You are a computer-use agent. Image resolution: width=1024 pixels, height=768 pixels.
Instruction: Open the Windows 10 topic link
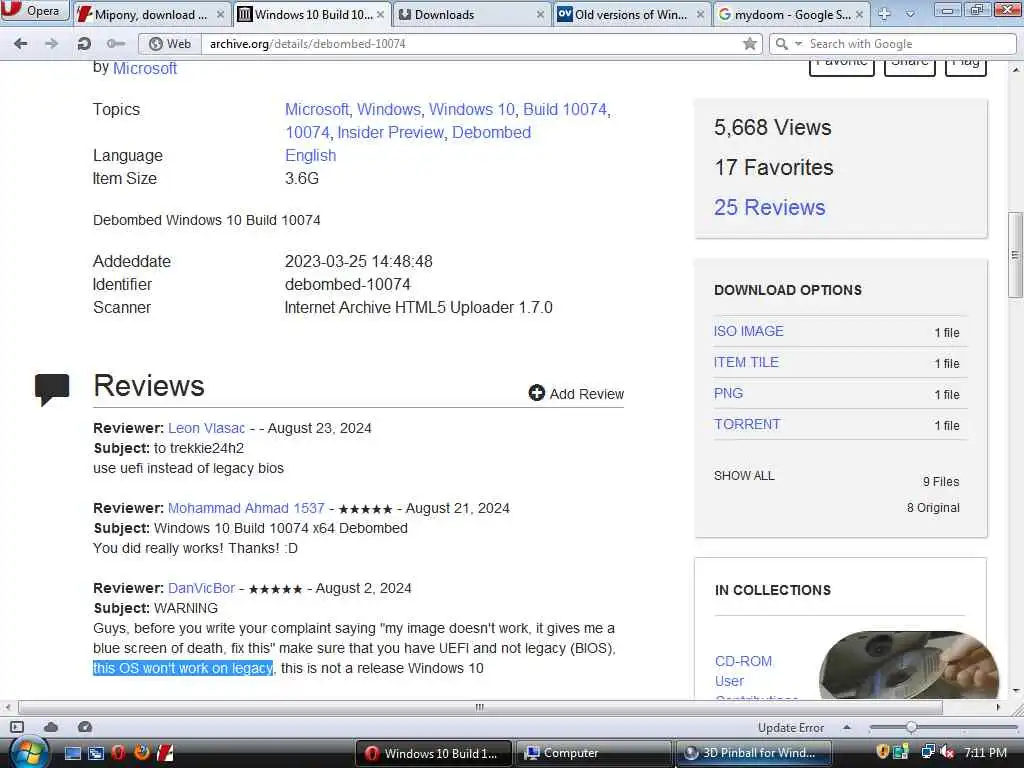click(x=472, y=110)
